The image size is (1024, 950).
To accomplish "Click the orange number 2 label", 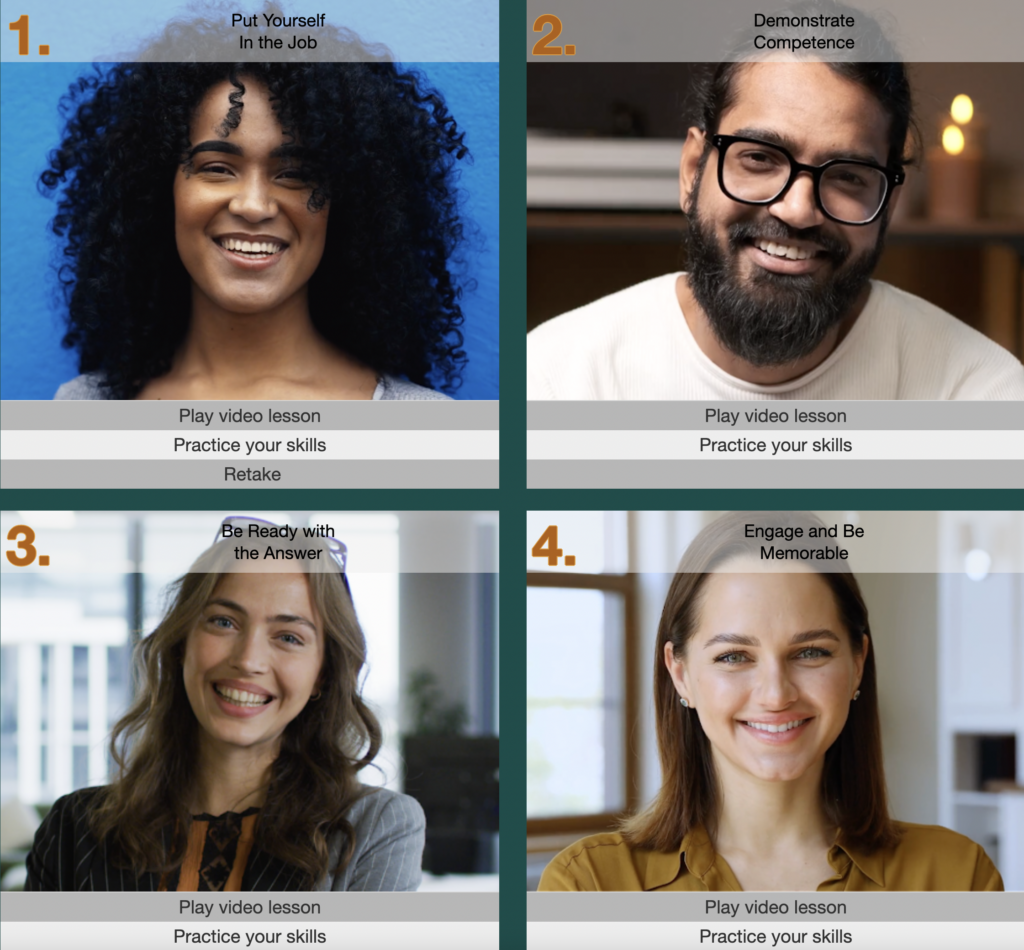I will 554,35.
